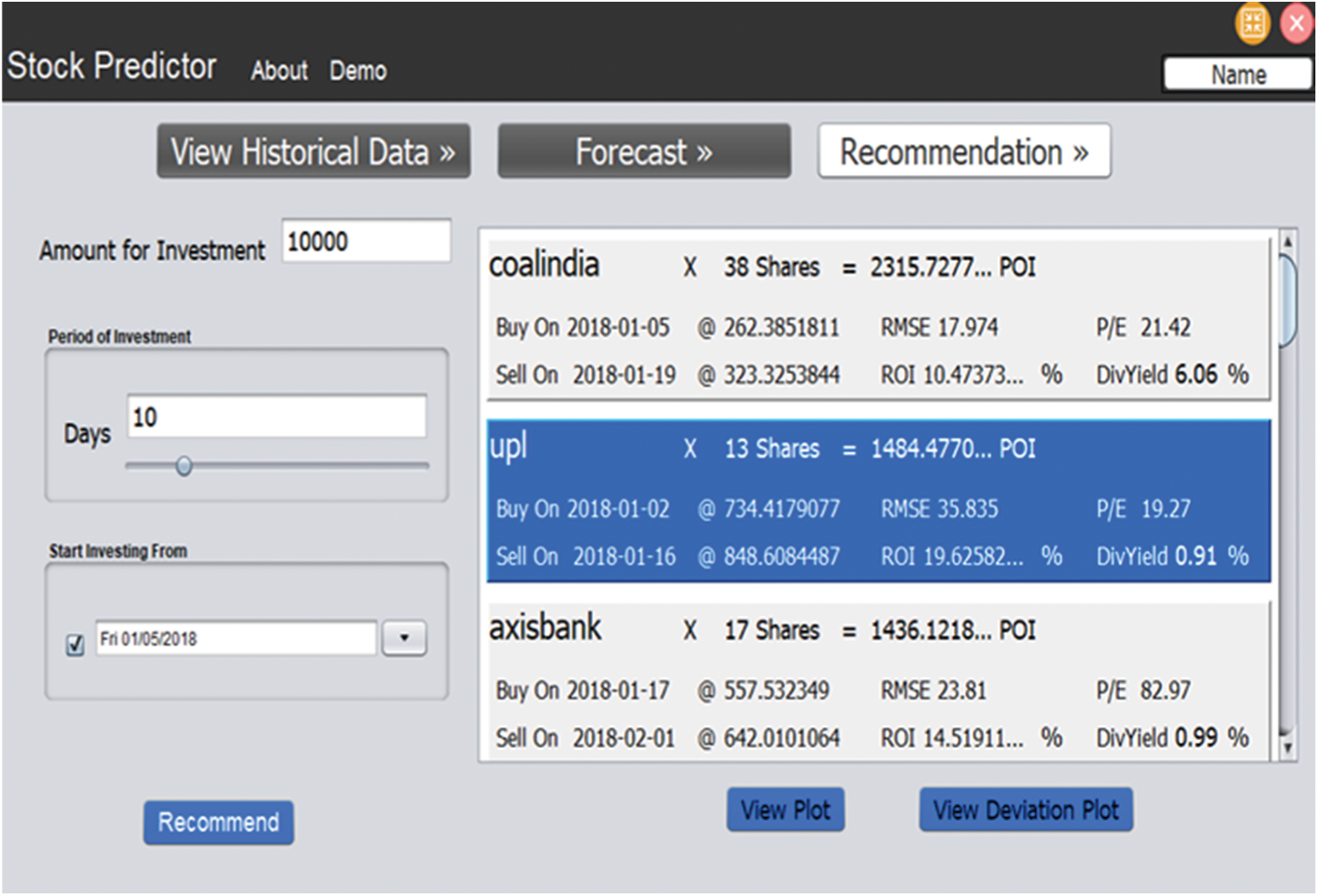Switch to View Historical Data tab
Viewport: 1318px width, 896px height.
(x=314, y=152)
